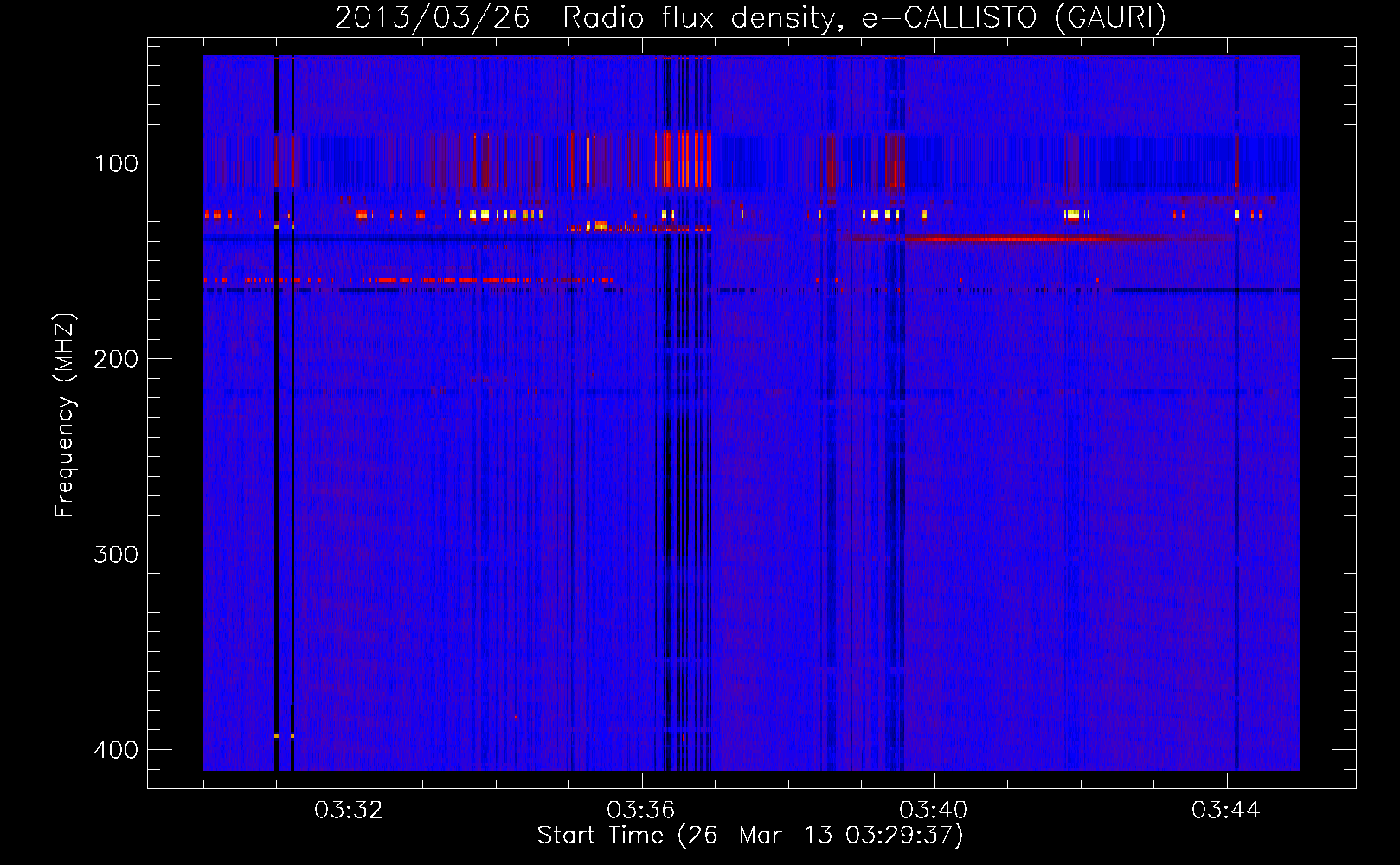Click the 300 frequency tick label
This screenshot has height=865, width=1400.
click(x=116, y=554)
